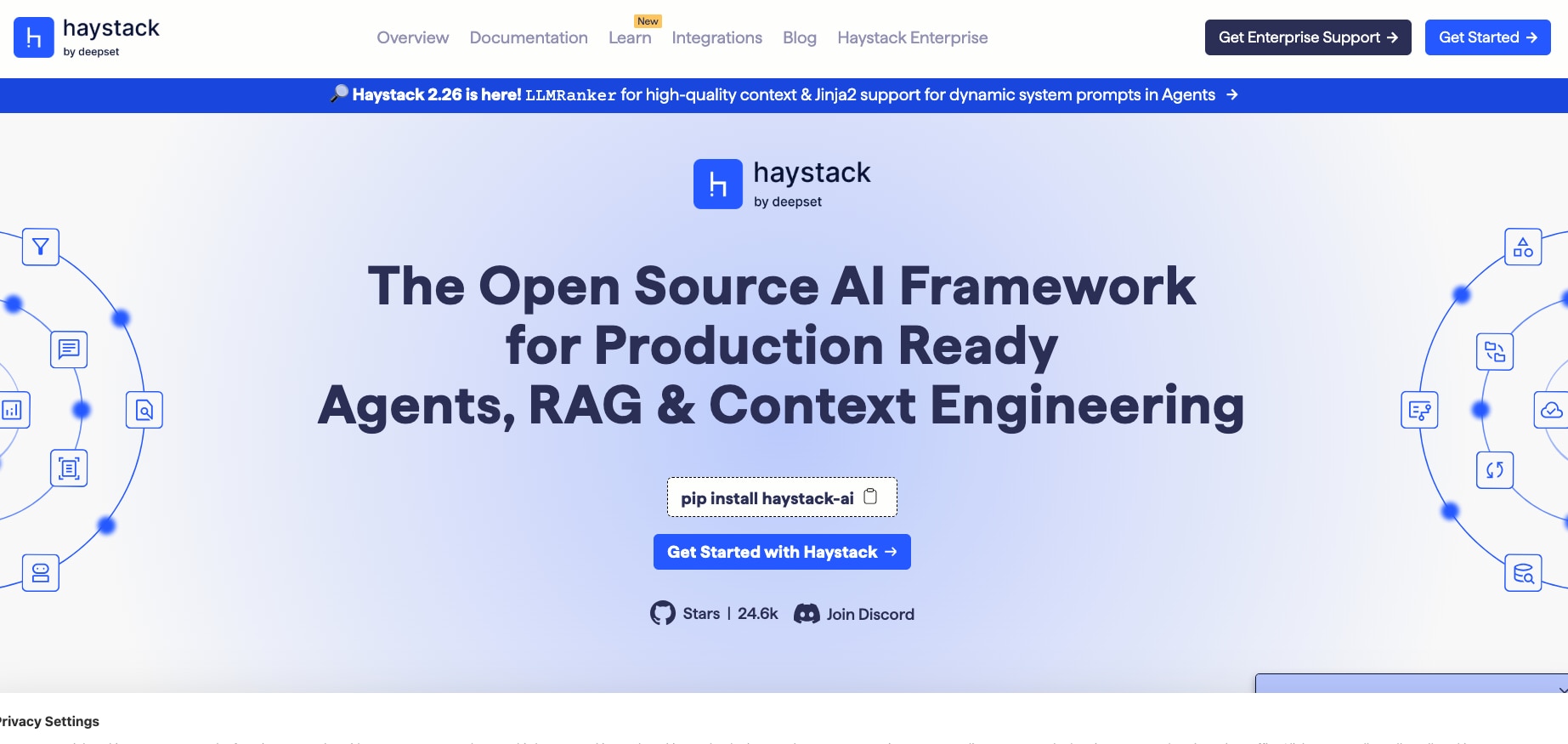The image size is (1568, 744).
Task: Click the document search icon on the left
Action: click(144, 411)
